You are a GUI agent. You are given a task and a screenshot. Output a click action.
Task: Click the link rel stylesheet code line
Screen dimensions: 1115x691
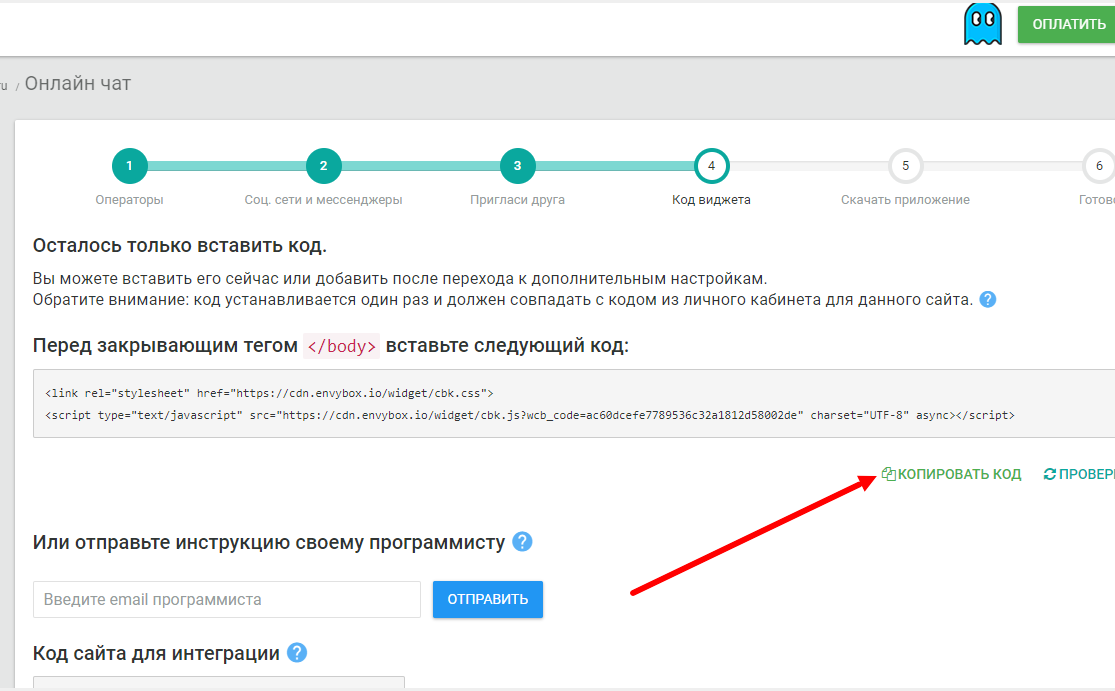269,393
